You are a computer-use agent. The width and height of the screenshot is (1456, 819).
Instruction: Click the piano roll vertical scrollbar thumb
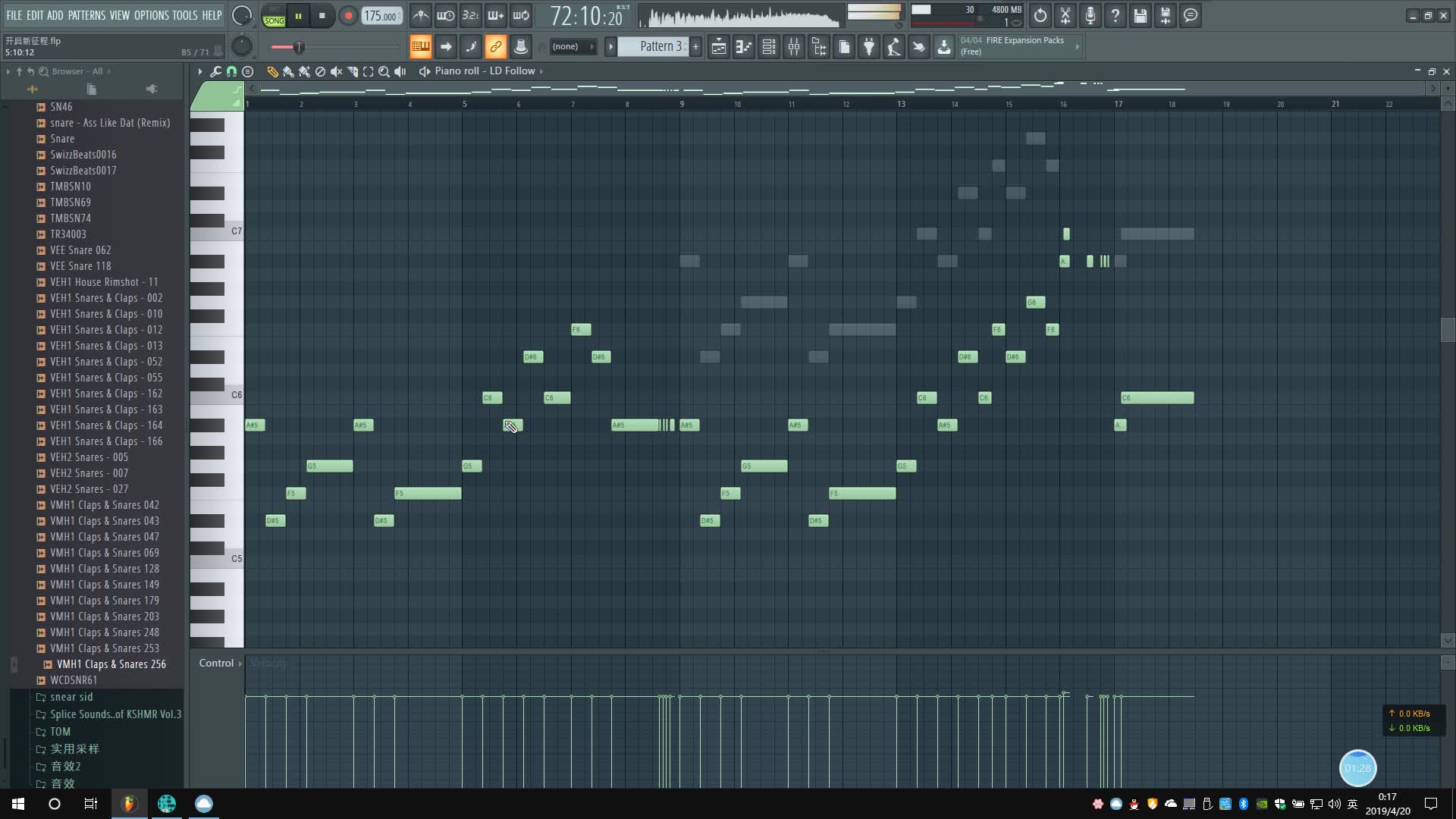click(x=1448, y=330)
